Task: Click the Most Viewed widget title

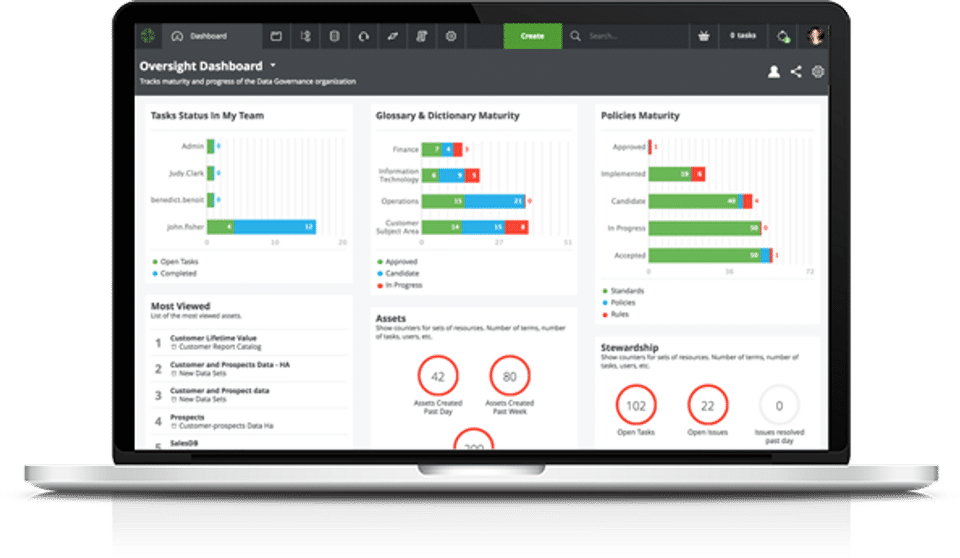Action: pos(181,306)
